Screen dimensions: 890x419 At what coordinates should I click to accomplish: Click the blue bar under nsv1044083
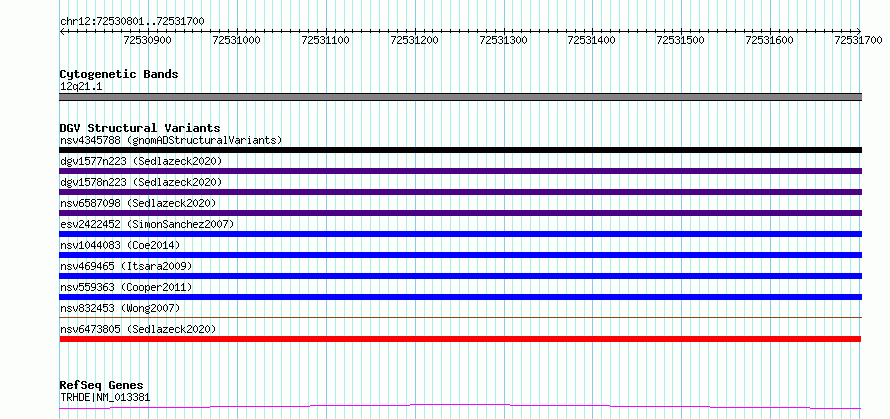pyautogui.click(x=460, y=255)
